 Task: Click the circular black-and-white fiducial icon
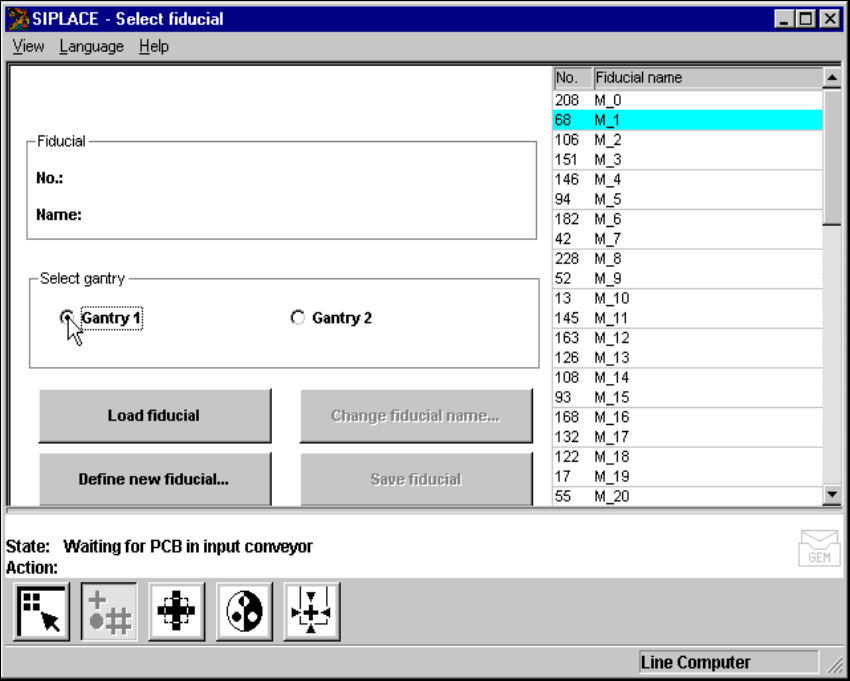[x=244, y=612]
